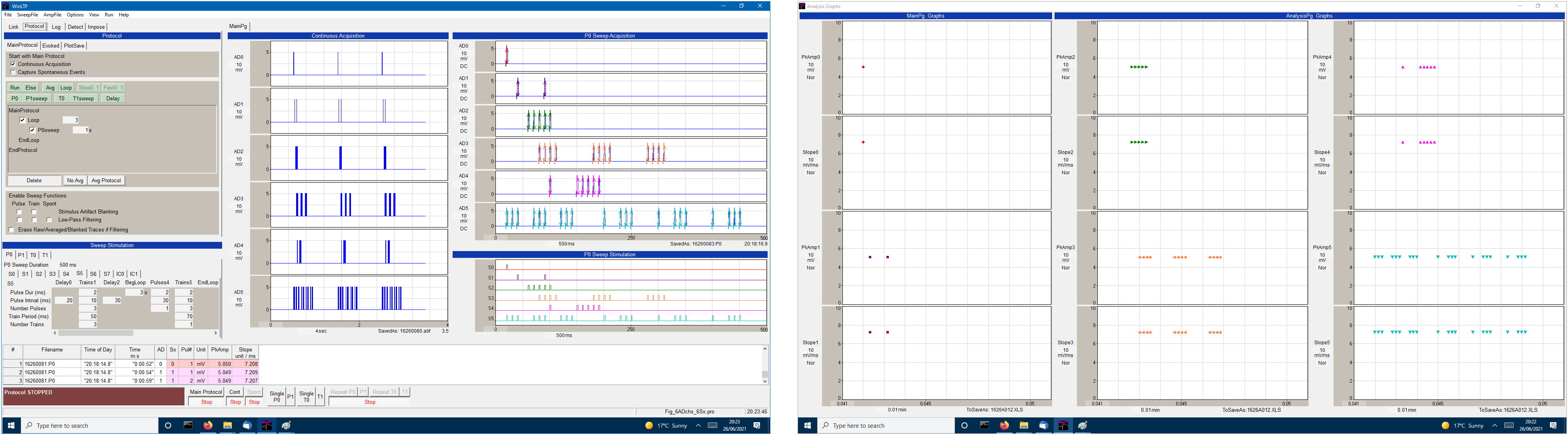1568x435 pixels.
Task: Open the Paint icon in the WinLTP screen's taskbar
Action: [x=286, y=425]
